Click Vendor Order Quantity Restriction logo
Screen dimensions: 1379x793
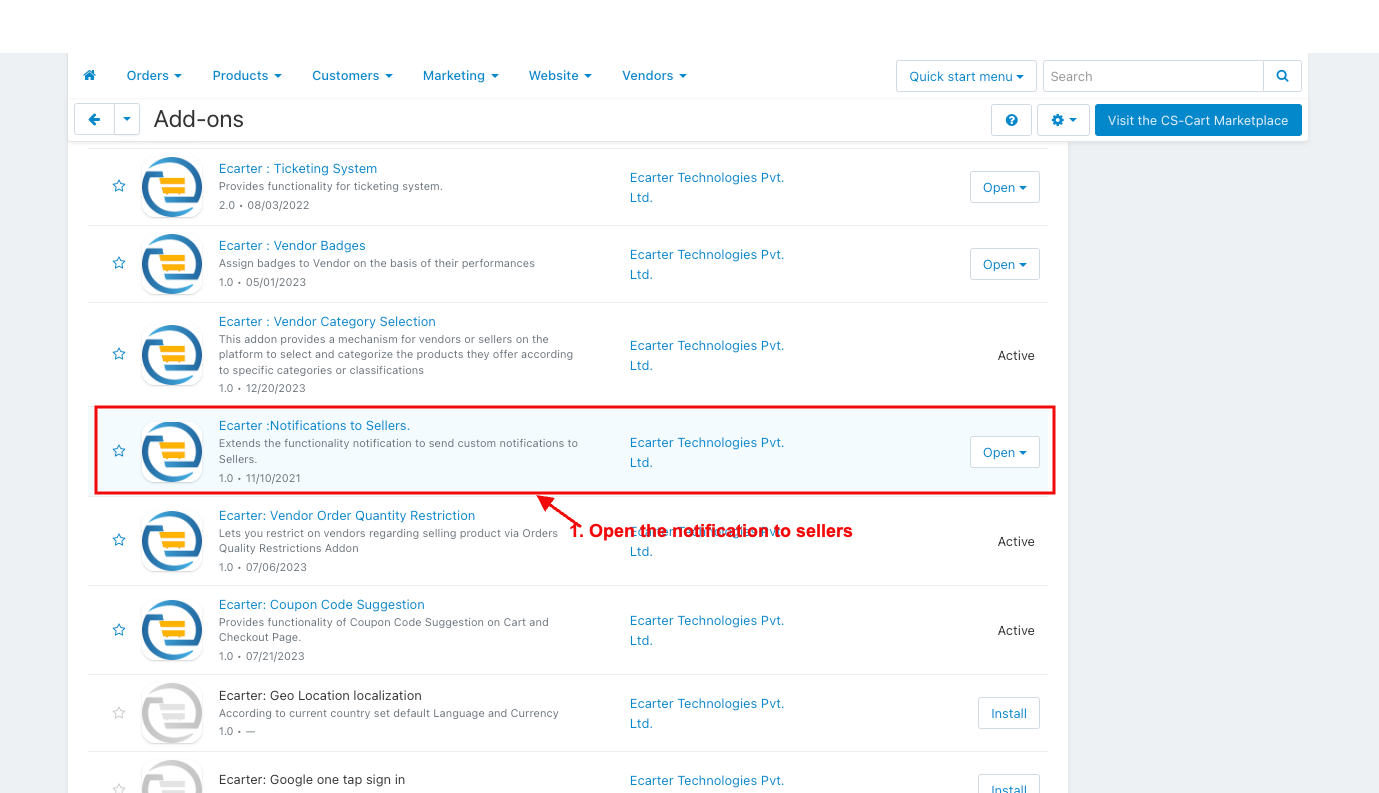pos(172,541)
